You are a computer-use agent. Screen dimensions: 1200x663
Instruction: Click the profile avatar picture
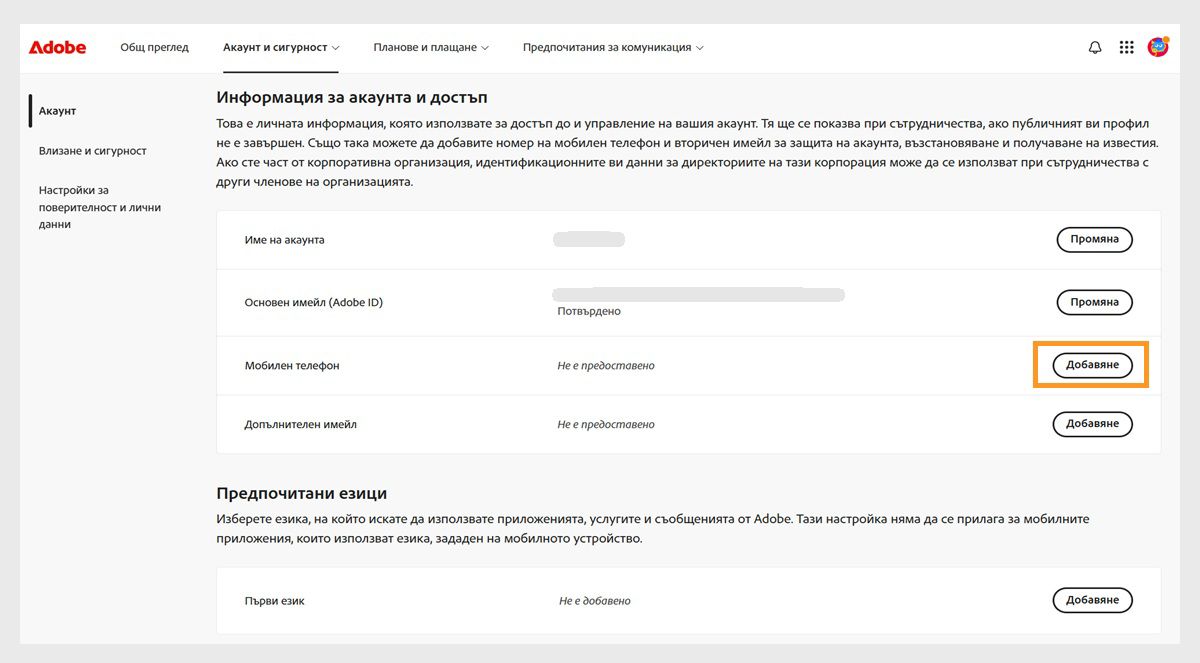(x=1158, y=47)
